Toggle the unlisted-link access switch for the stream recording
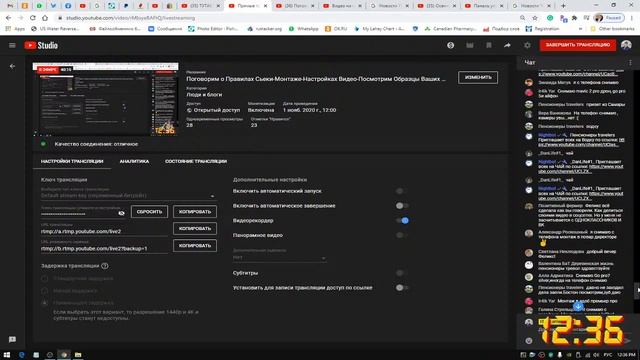This screenshot has width=640, height=360. coord(402,288)
